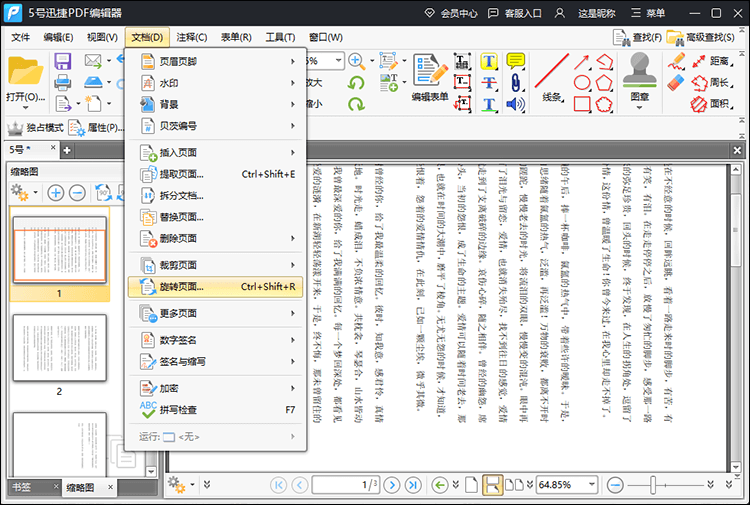Viewport: 750px width, 505px height.
Task: Go to next page arrow button
Action: point(392,485)
